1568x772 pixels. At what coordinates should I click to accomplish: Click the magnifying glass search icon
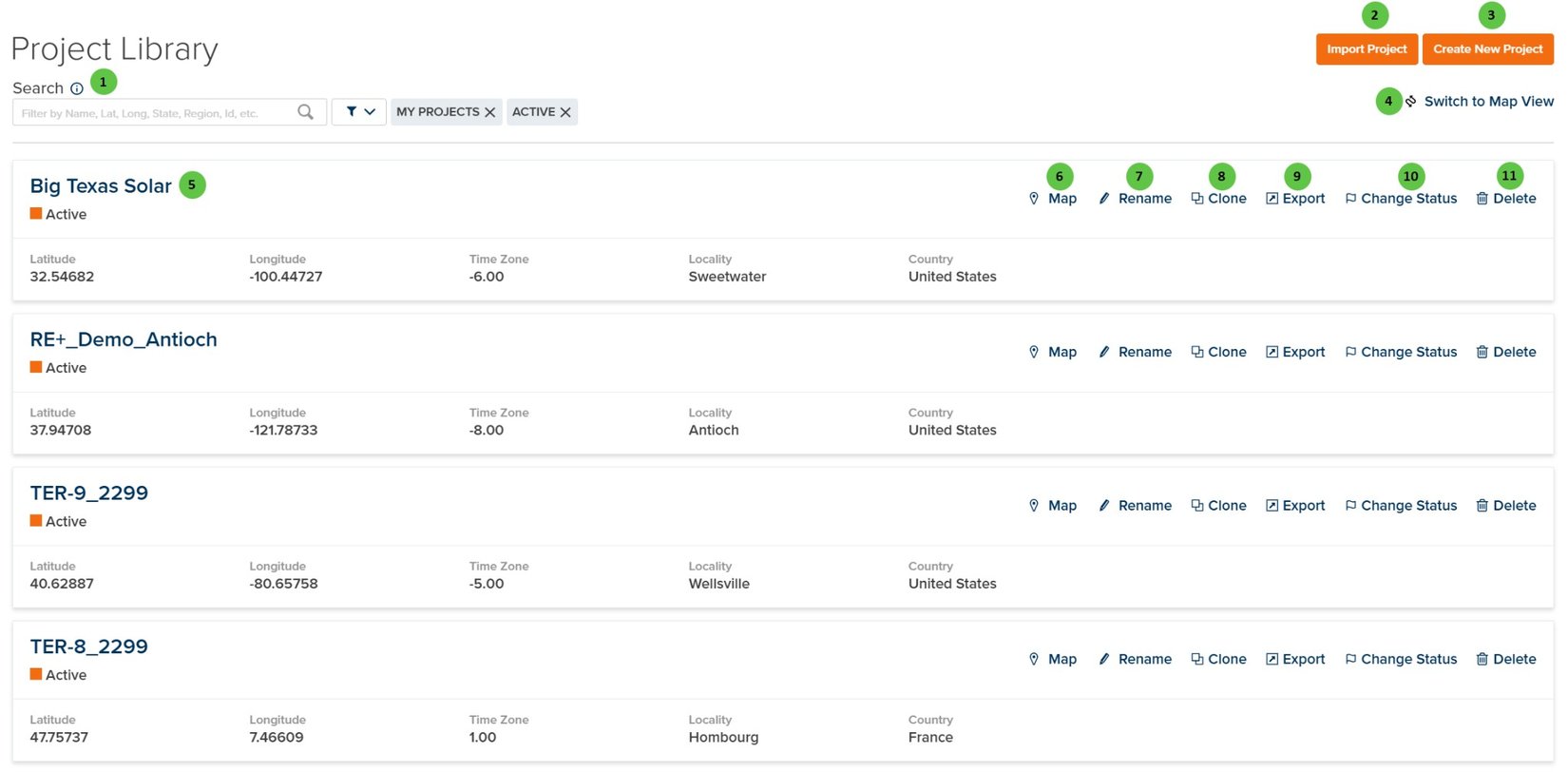[305, 112]
